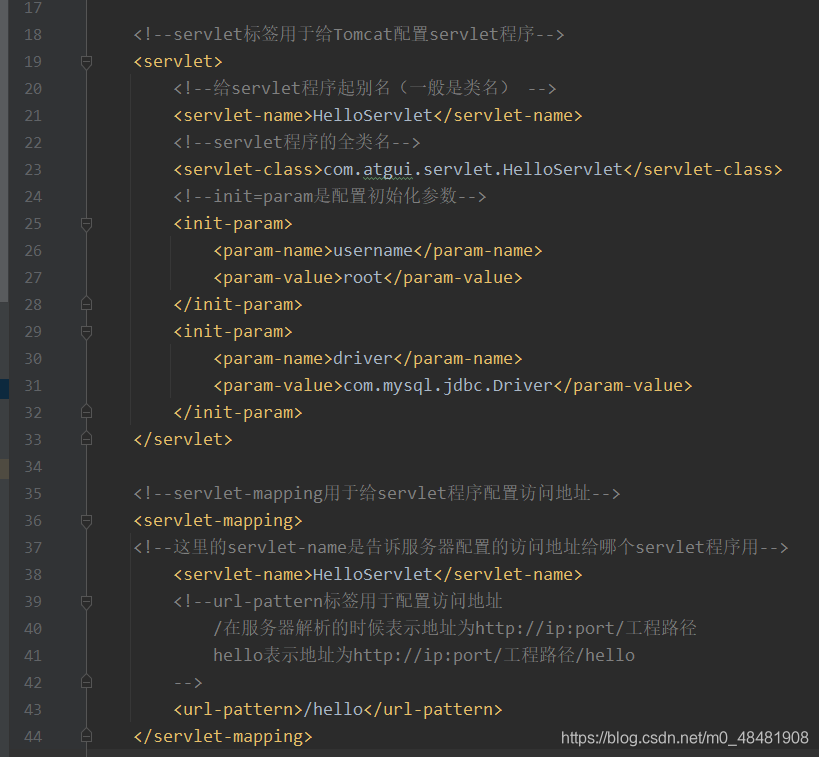The image size is (819, 757).
Task: Click comment about Tomcat on line 18
Action: (349, 34)
